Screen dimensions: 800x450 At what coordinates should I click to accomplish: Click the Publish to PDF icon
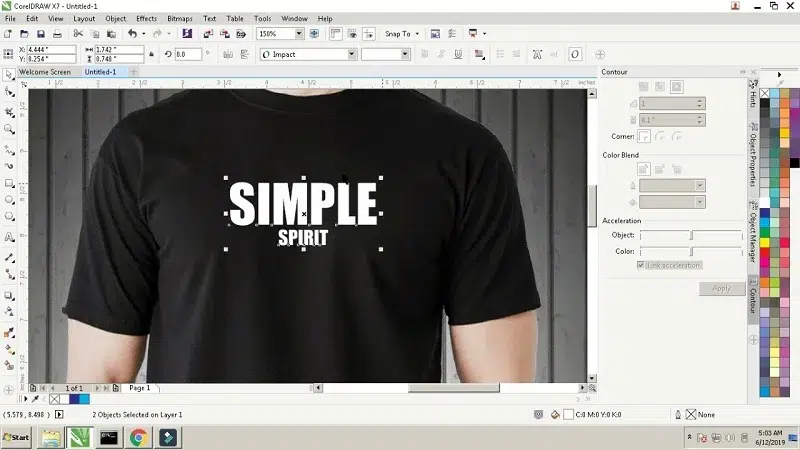point(241,34)
